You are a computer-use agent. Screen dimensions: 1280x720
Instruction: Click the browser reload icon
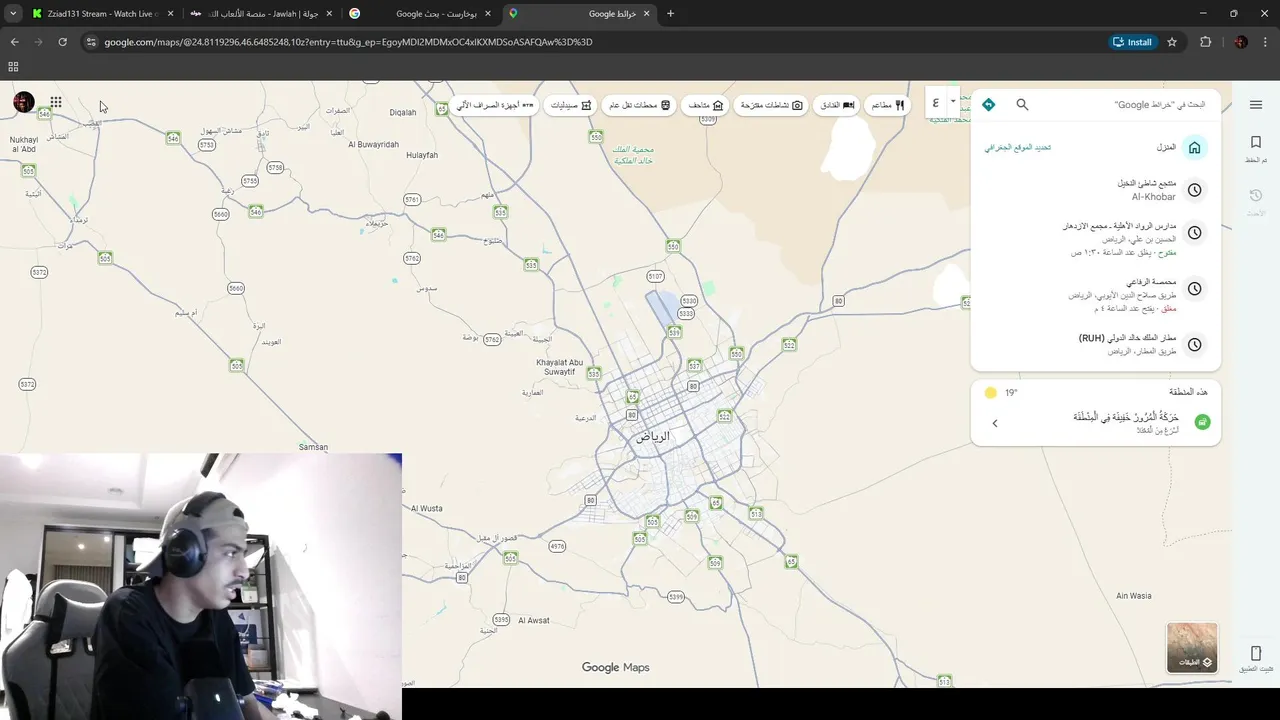coord(62,42)
